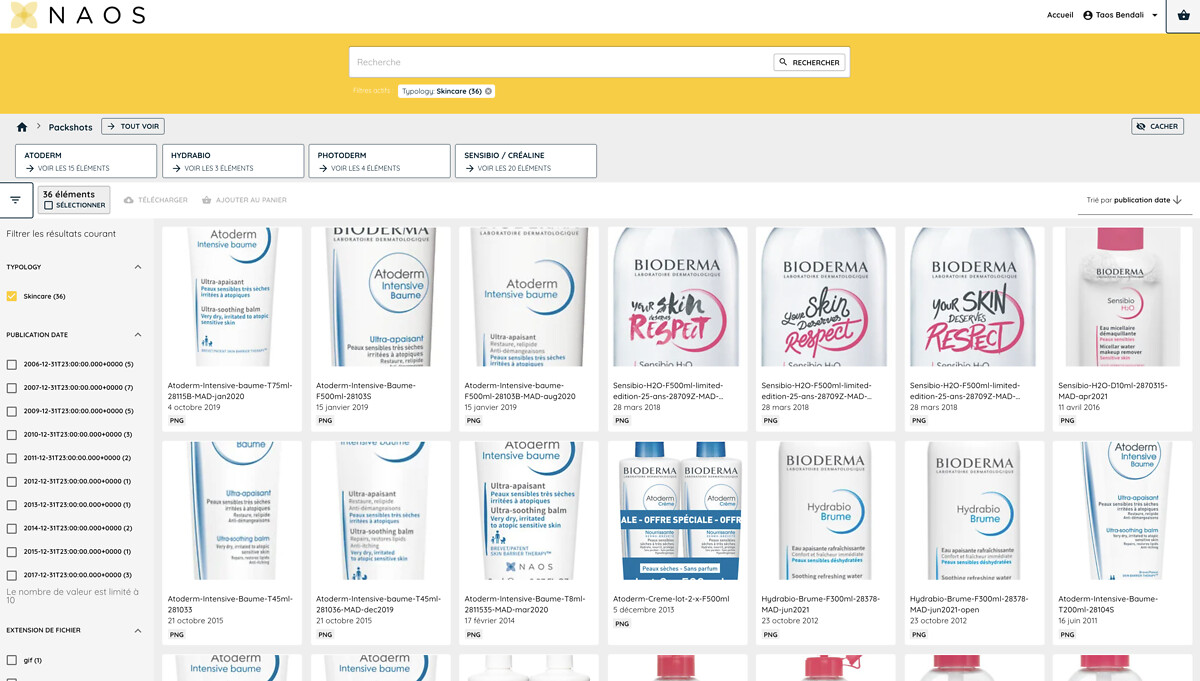The width and height of the screenshot is (1200, 681).
Task: Click the date 17 février 2014
Action: (x=491, y=620)
